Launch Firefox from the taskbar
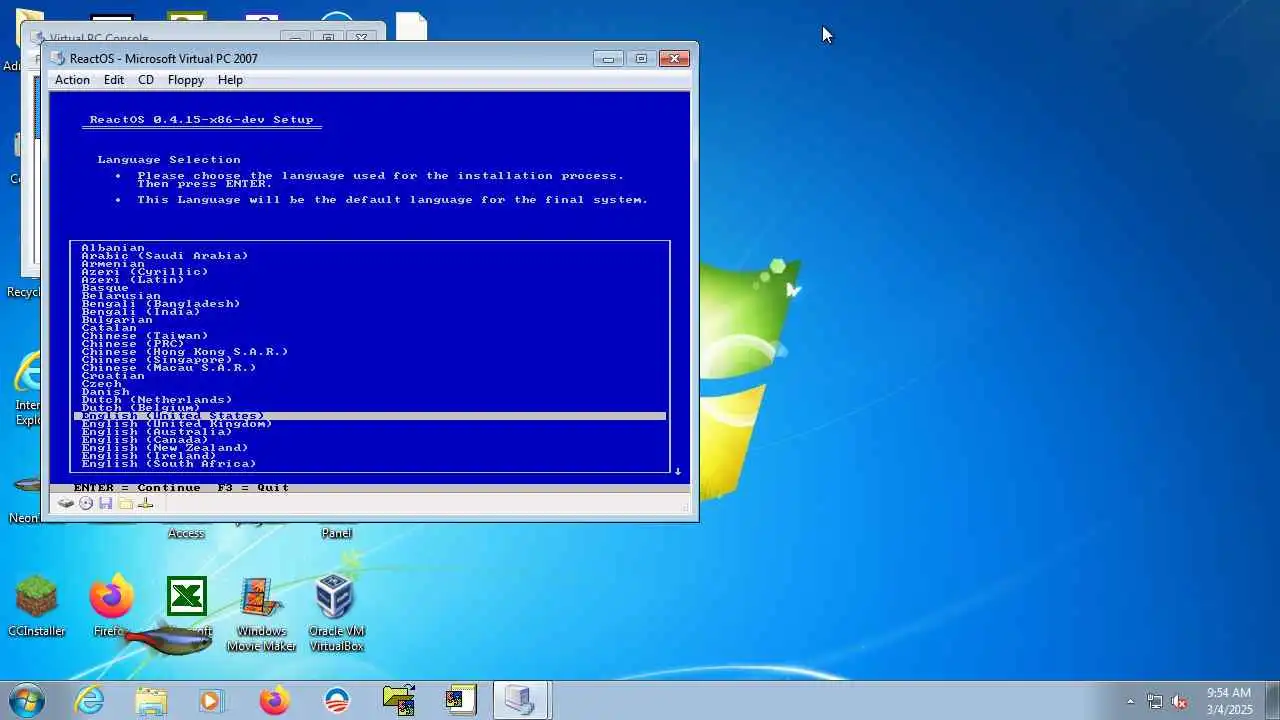 [x=274, y=700]
